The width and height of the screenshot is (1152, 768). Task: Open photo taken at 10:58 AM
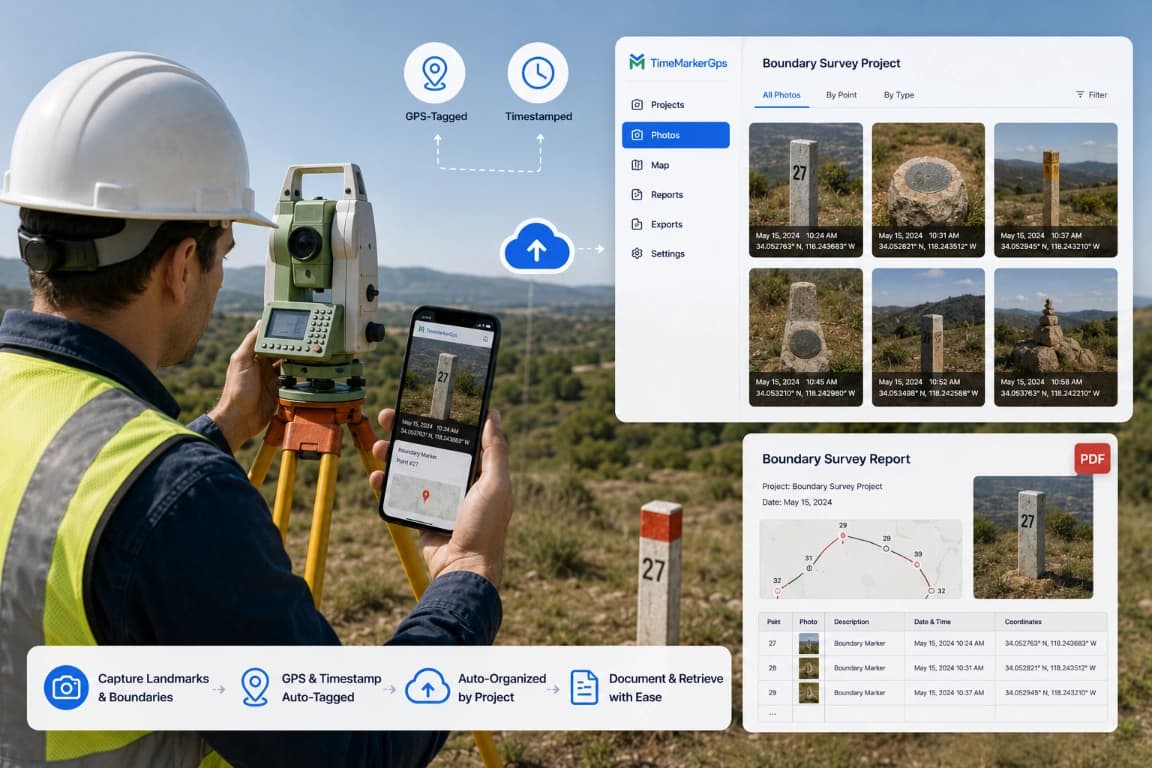pos(1055,337)
